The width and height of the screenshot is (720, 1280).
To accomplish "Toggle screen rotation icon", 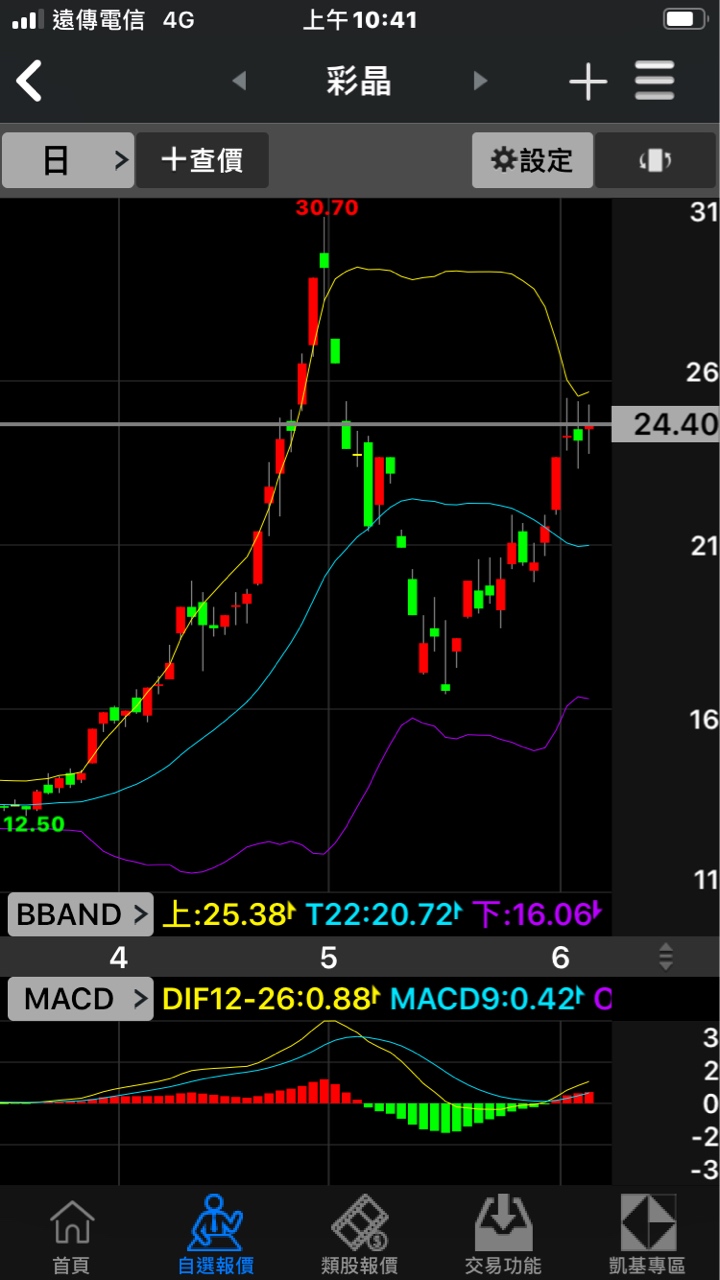I will [x=654, y=160].
